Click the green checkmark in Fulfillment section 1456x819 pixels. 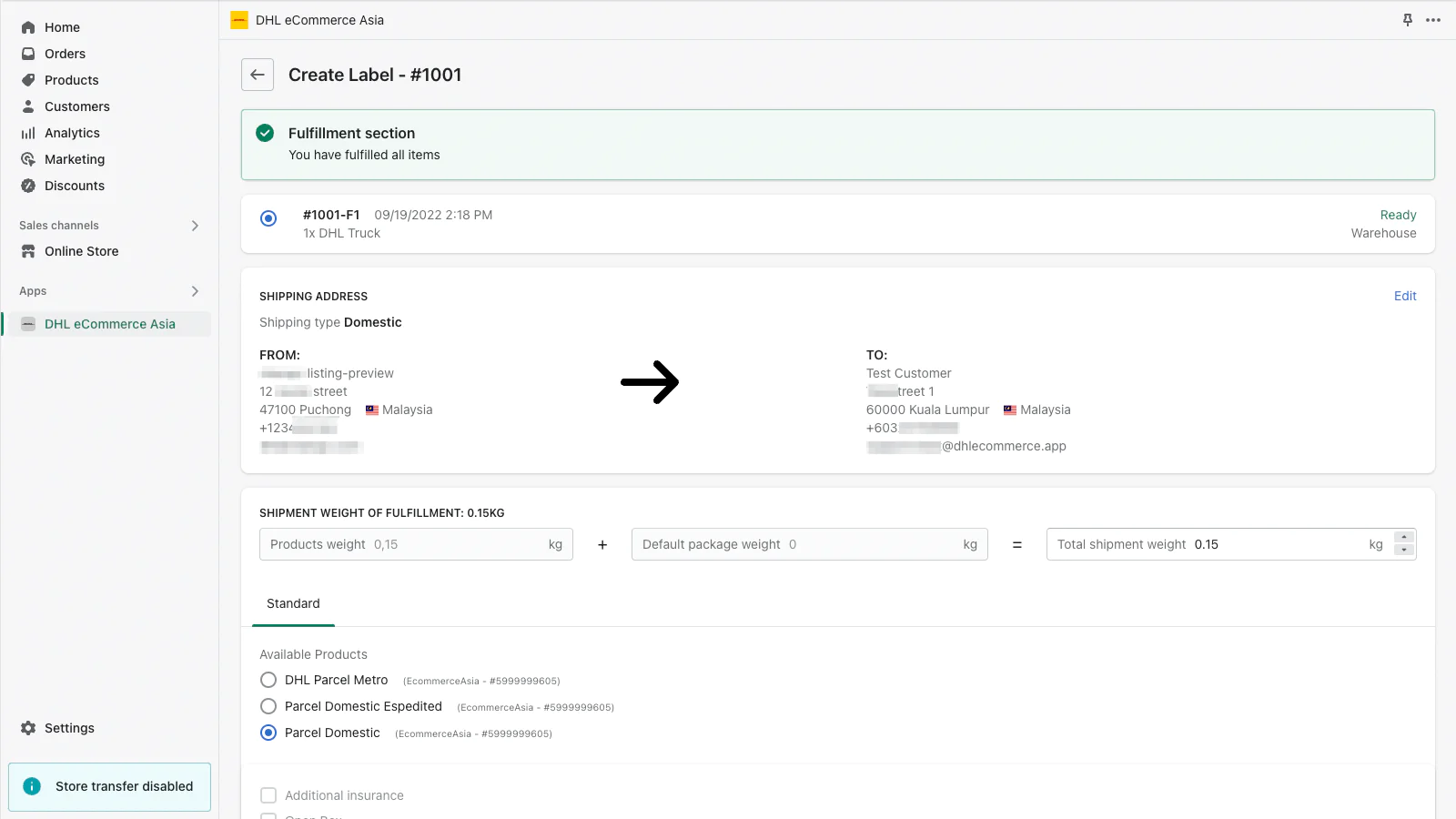(265, 133)
